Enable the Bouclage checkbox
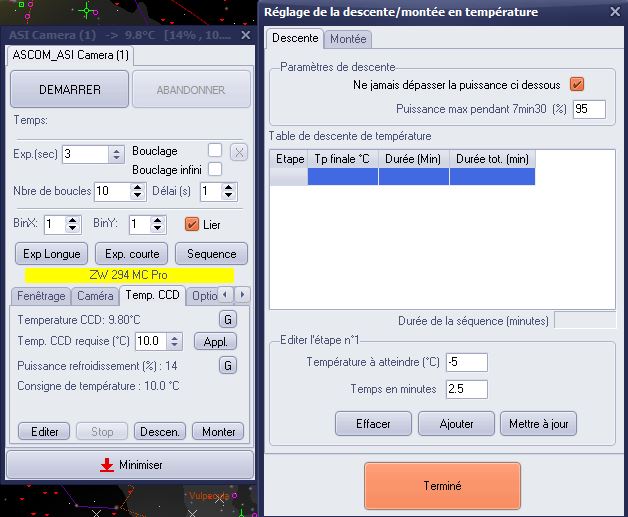The width and height of the screenshot is (628, 517). pyautogui.click(x=215, y=151)
